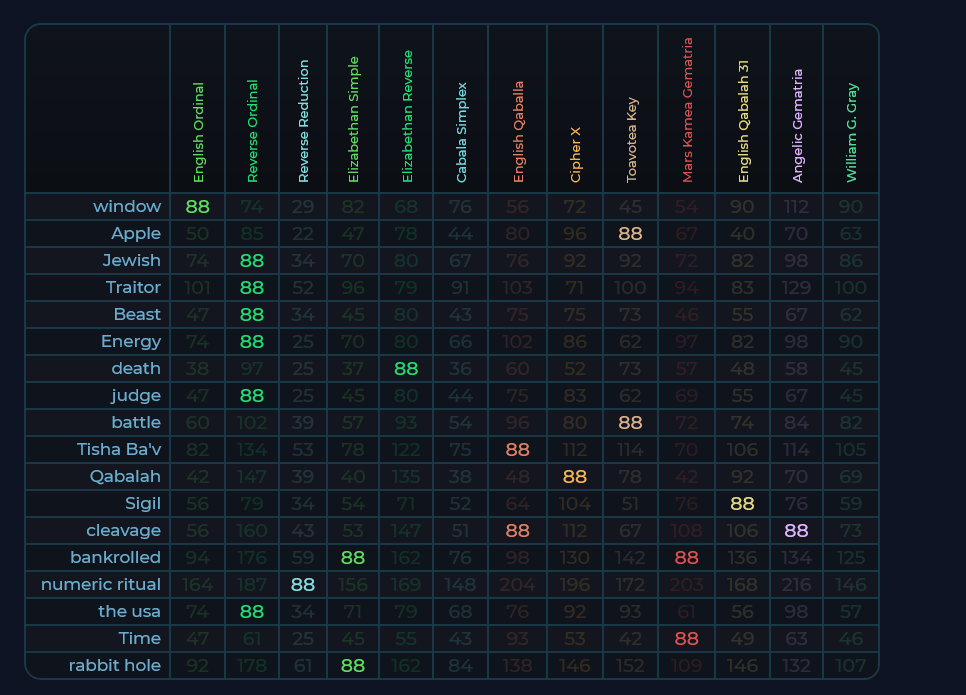Select the Reverse Ordinal column header
The image size is (966, 695).
(253, 133)
